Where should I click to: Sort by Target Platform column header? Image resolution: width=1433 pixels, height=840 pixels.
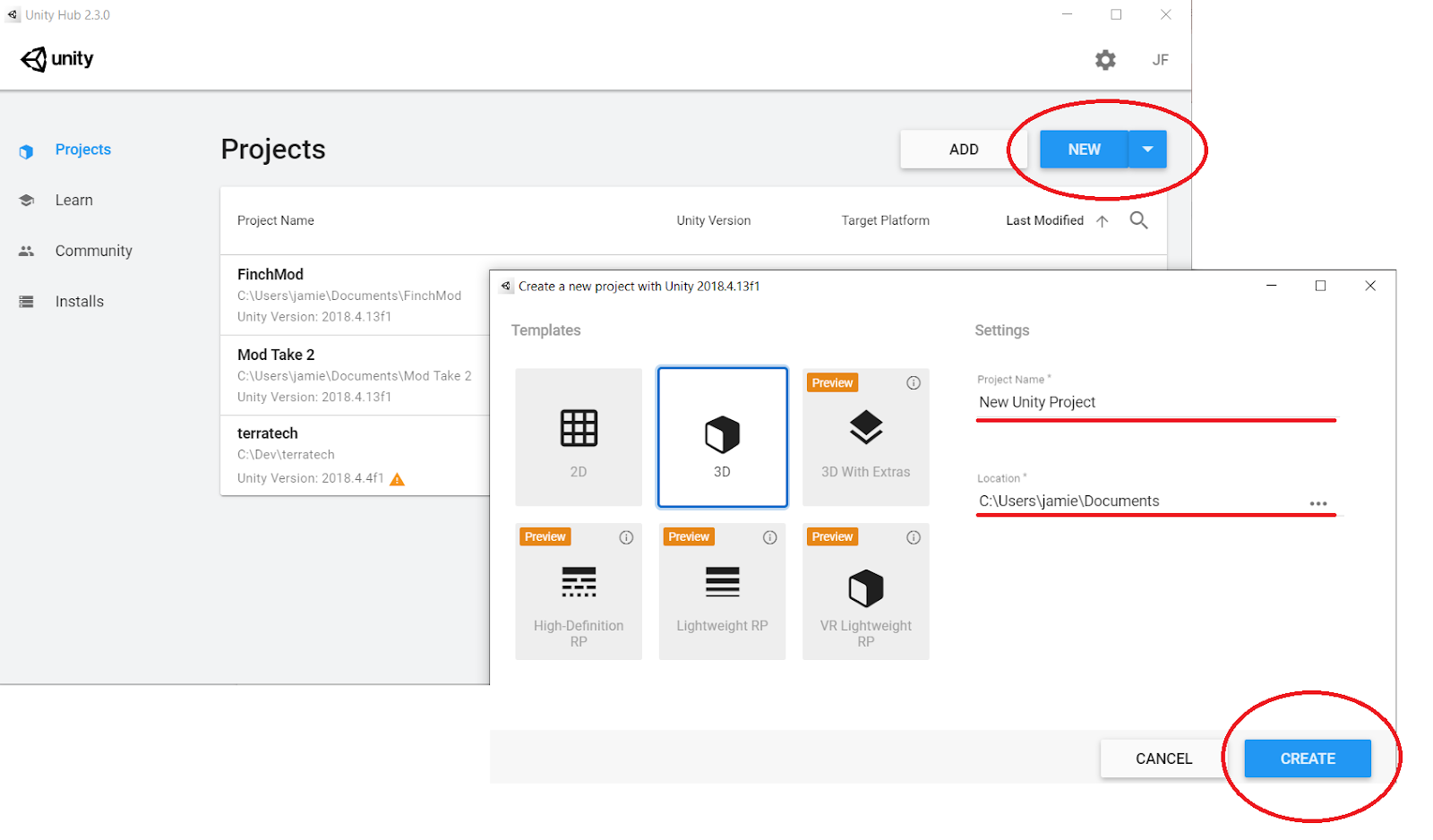coord(885,220)
